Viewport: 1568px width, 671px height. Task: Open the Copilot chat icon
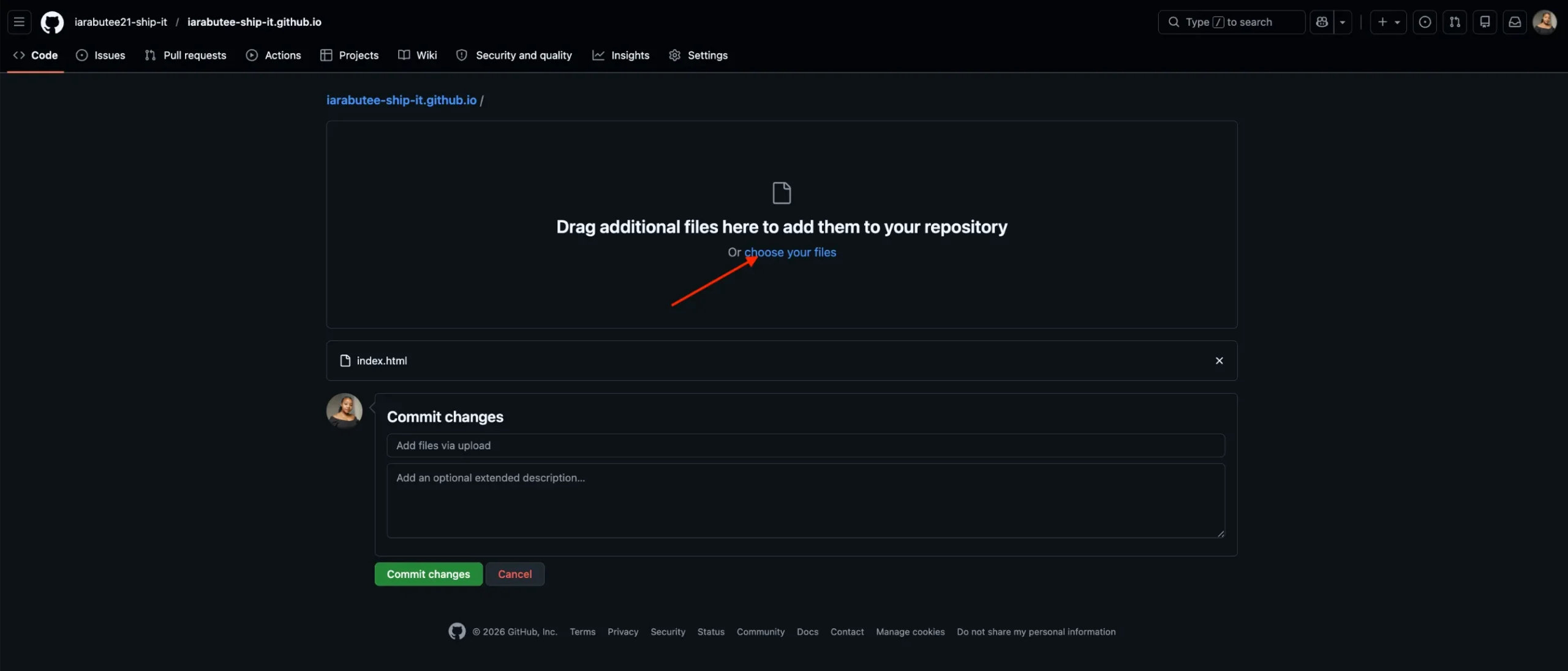[1322, 22]
